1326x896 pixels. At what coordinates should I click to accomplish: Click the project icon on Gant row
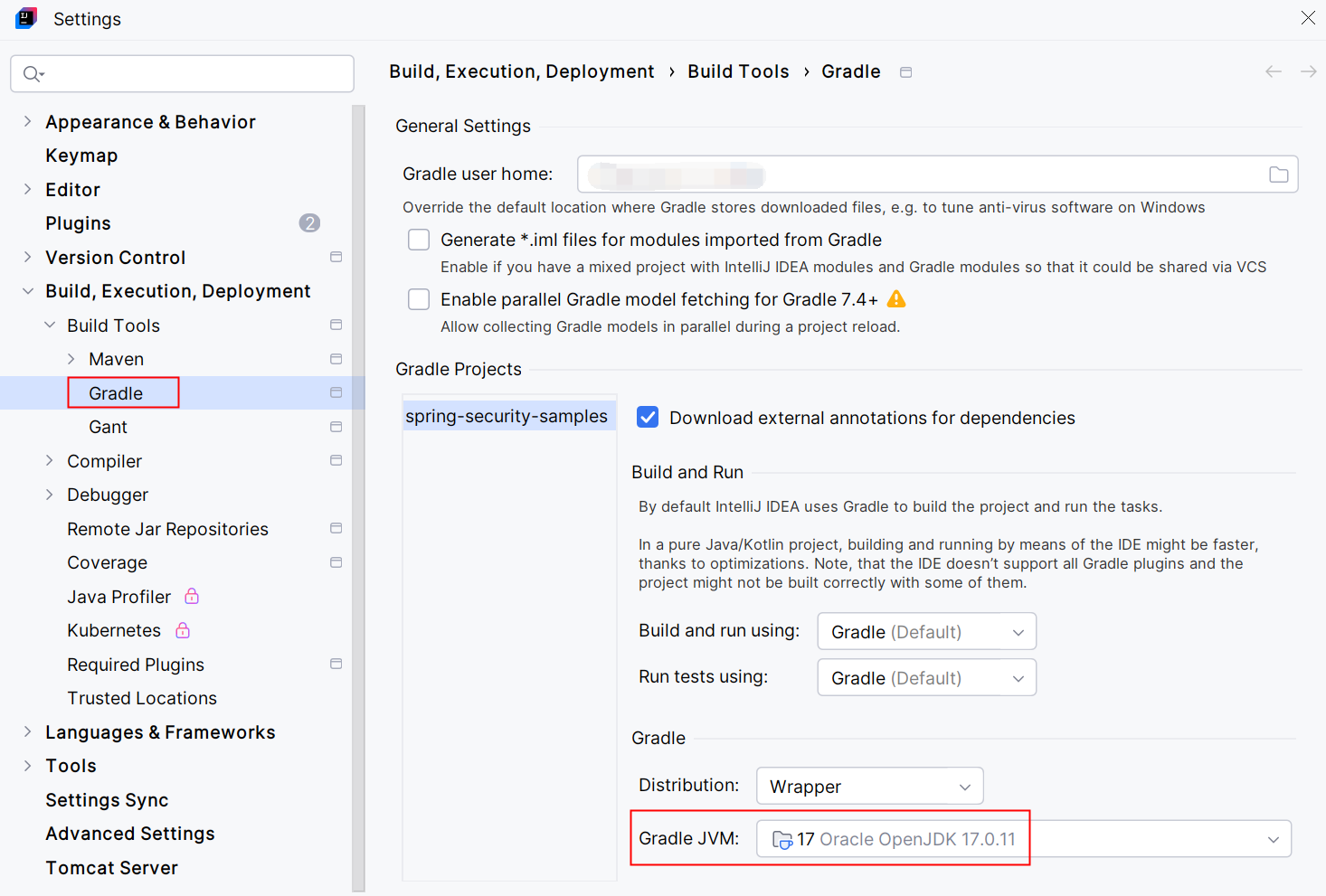click(x=336, y=427)
